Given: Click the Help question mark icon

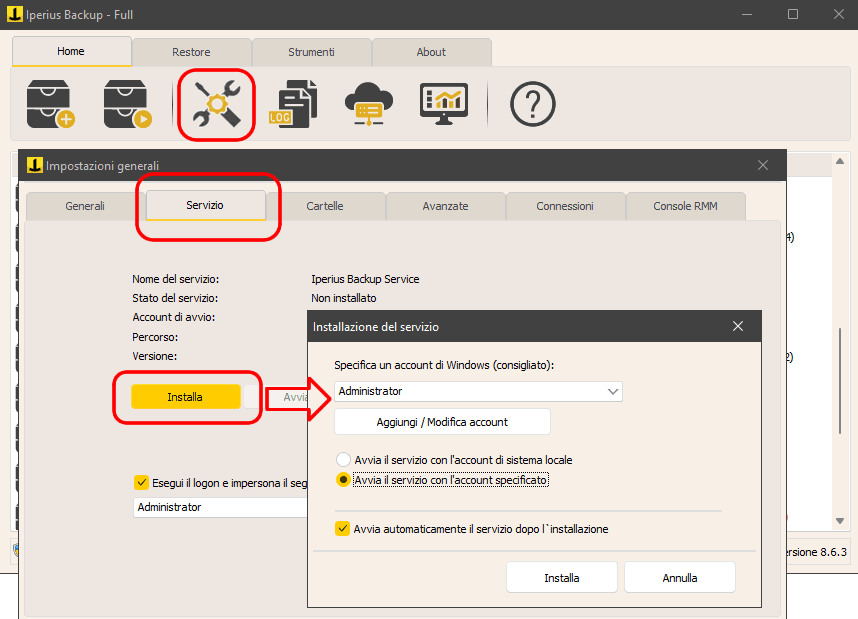Looking at the screenshot, I should click(532, 104).
